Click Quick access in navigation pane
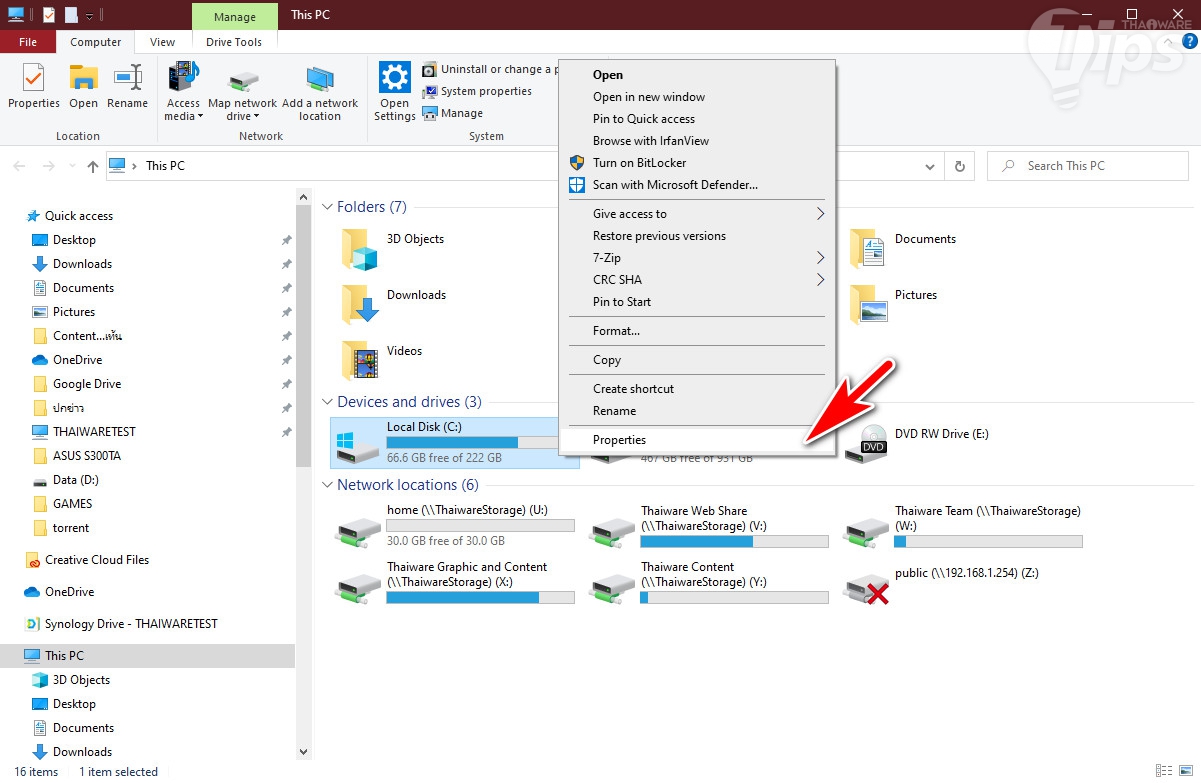Image resolution: width=1201 pixels, height=783 pixels. [x=69, y=216]
